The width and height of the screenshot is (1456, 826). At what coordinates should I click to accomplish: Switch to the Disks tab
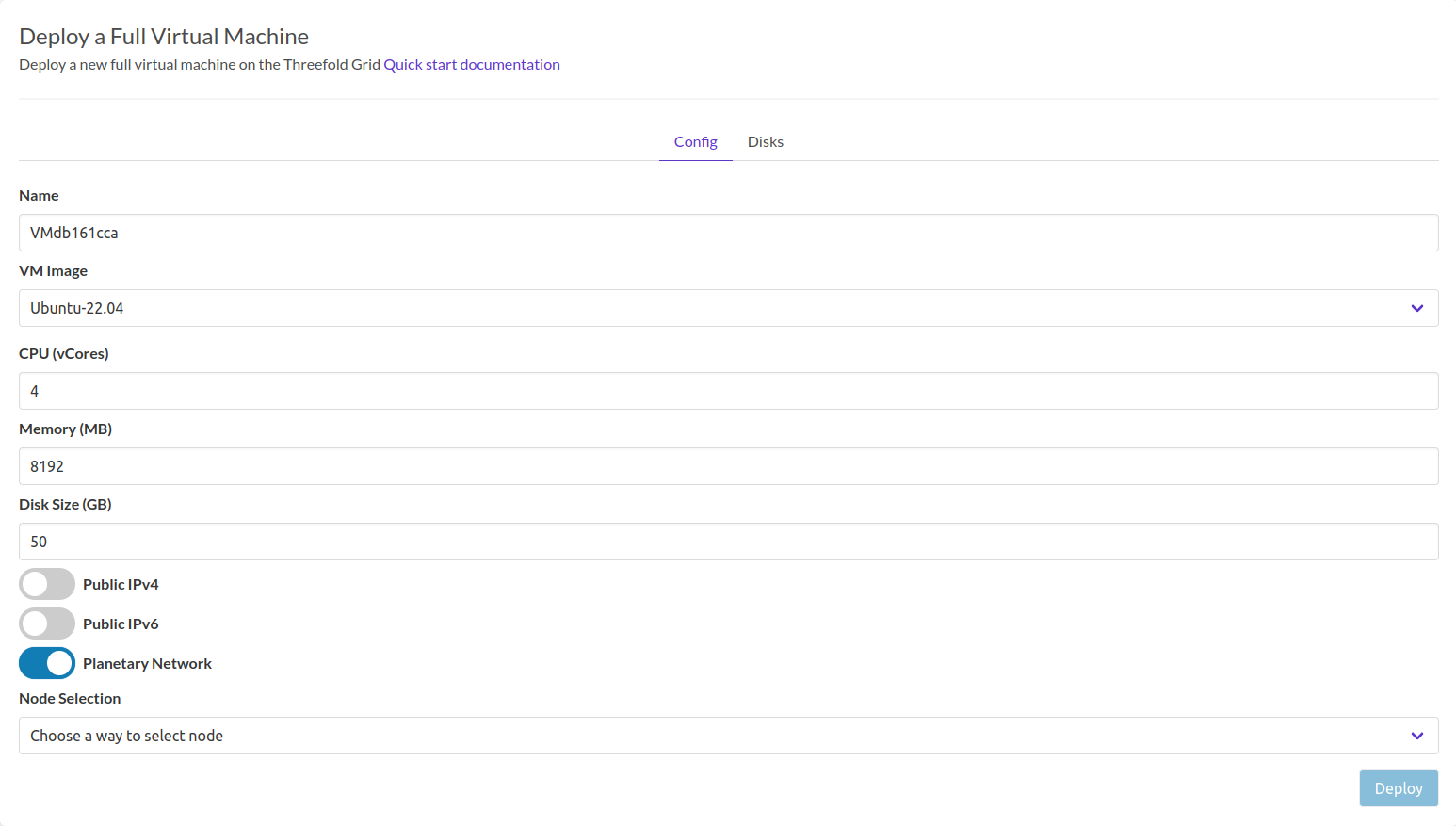tap(765, 142)
